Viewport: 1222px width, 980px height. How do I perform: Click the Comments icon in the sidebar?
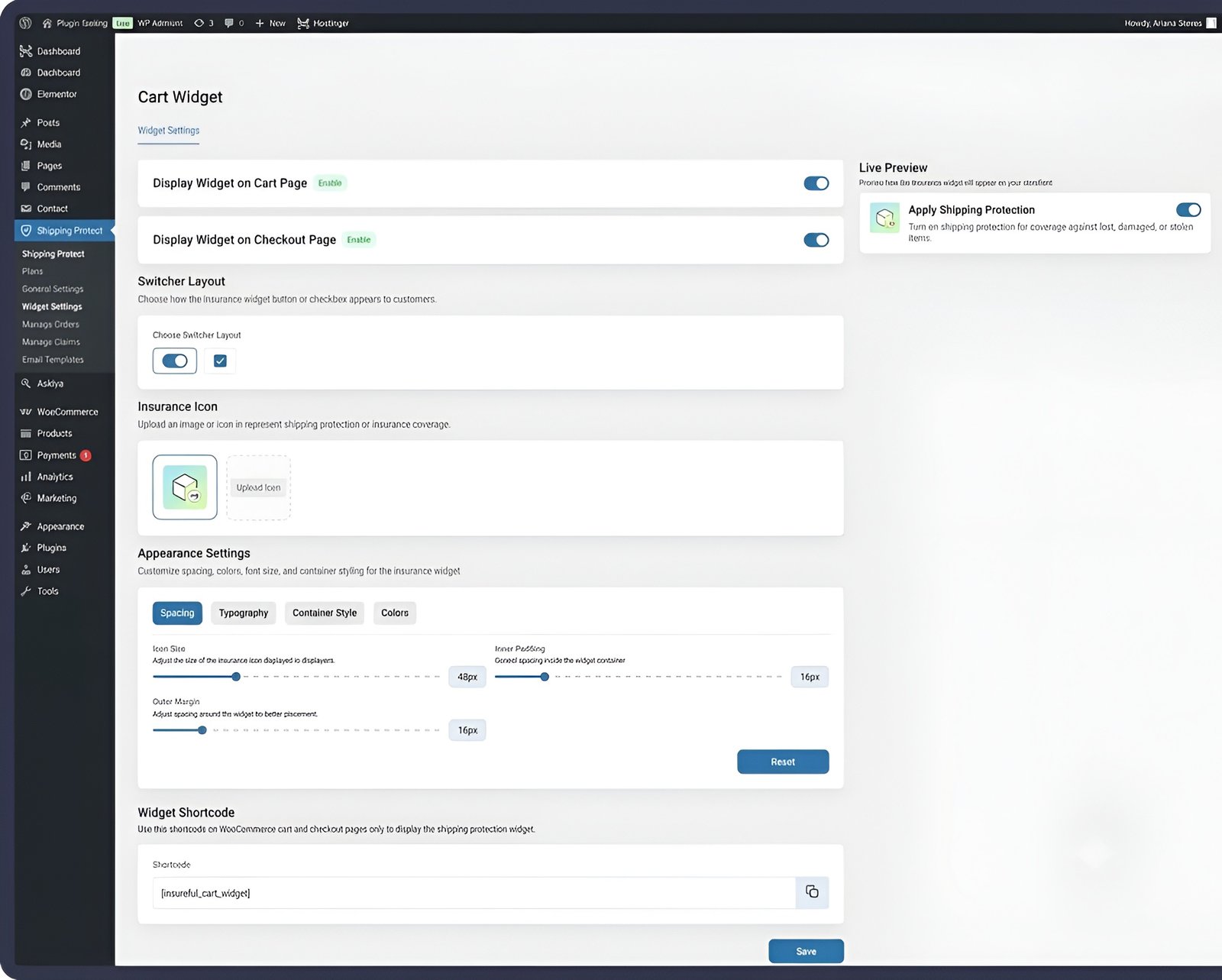coord(26,186)
